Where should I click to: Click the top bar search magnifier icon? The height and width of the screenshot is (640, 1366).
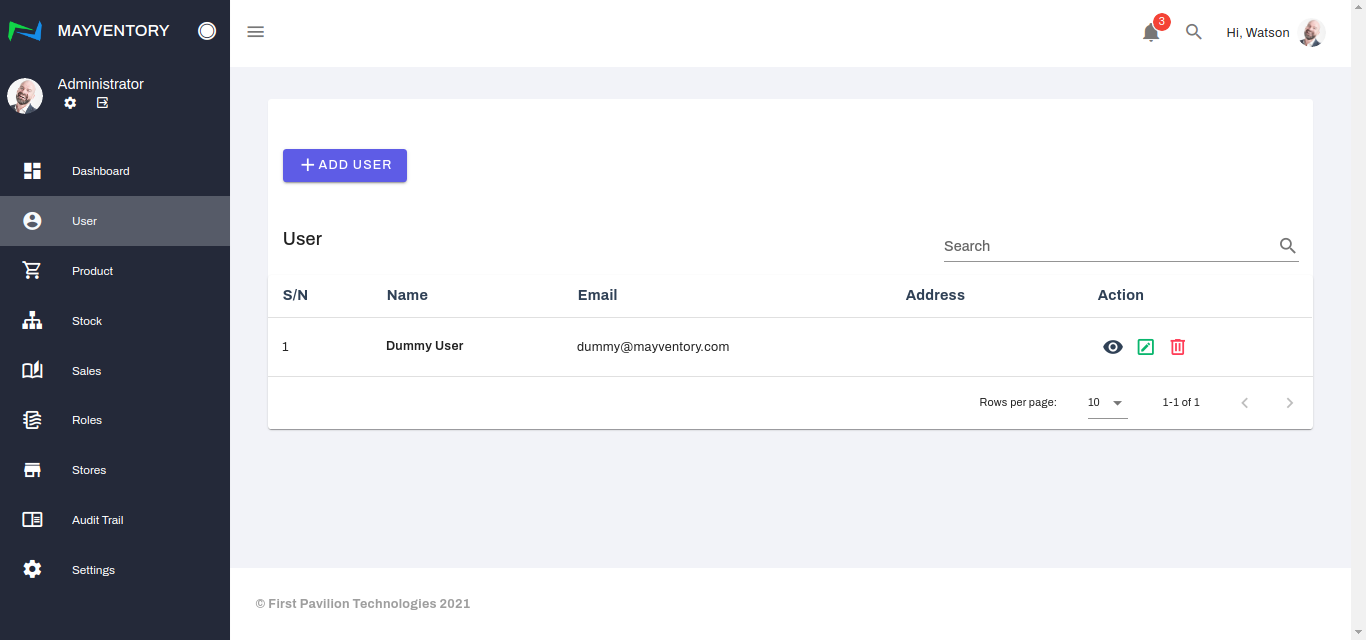1193,32
